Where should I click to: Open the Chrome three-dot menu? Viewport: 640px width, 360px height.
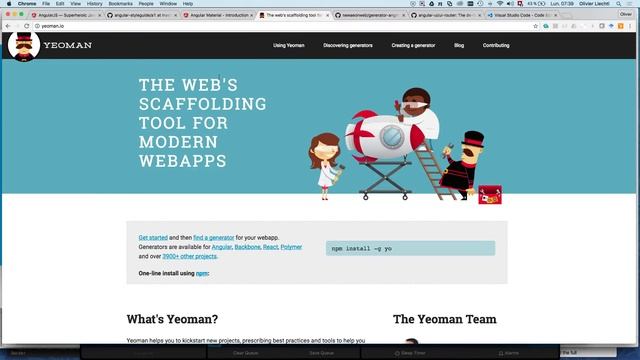[x=630, y=26]
